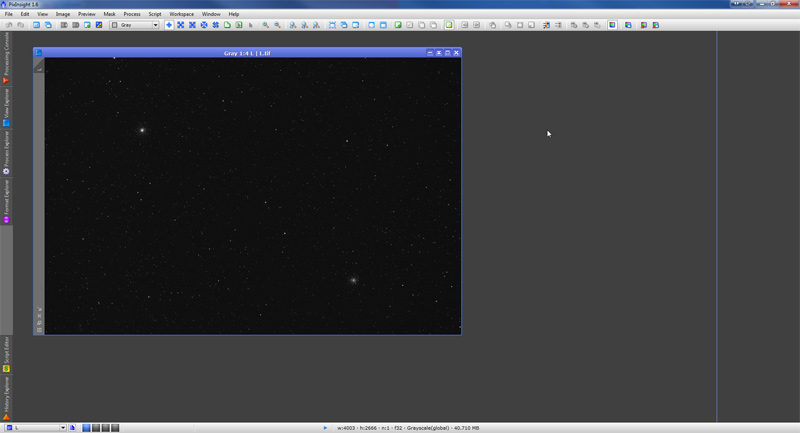Screen dimensions: 800x433
Task: Switch to the second workspace square
Action: [96, 428]
